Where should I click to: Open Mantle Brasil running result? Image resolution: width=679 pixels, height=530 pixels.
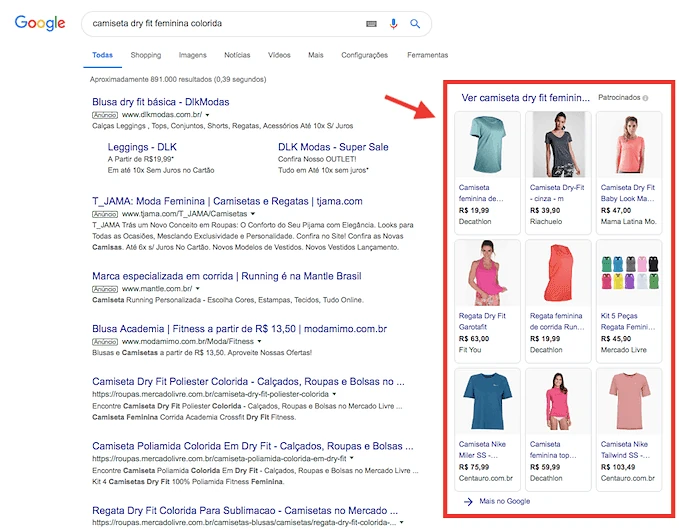pyautogui.click(x=226, y=276)
